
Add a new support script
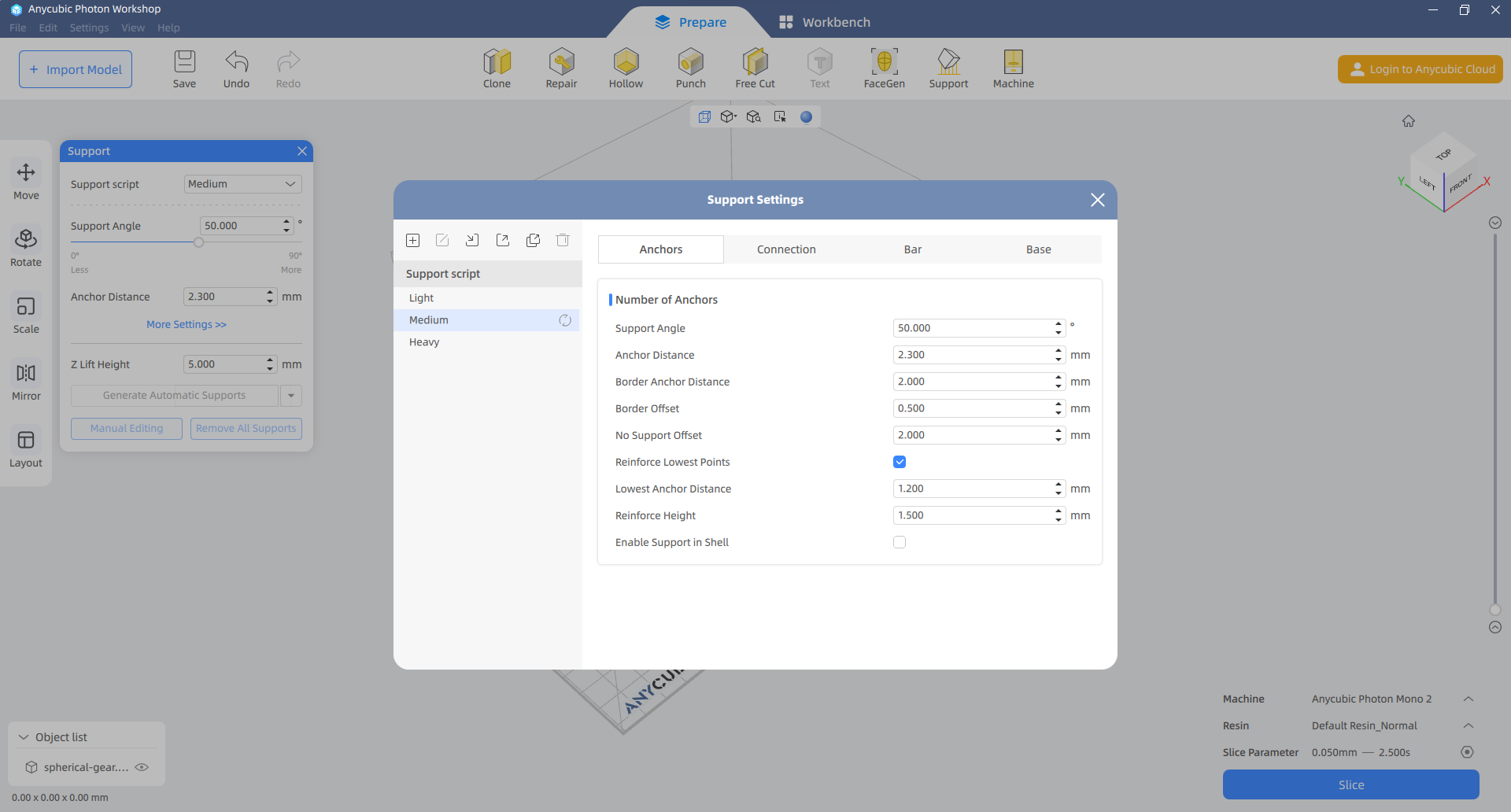pyautogui.click(x=412, y=241)
